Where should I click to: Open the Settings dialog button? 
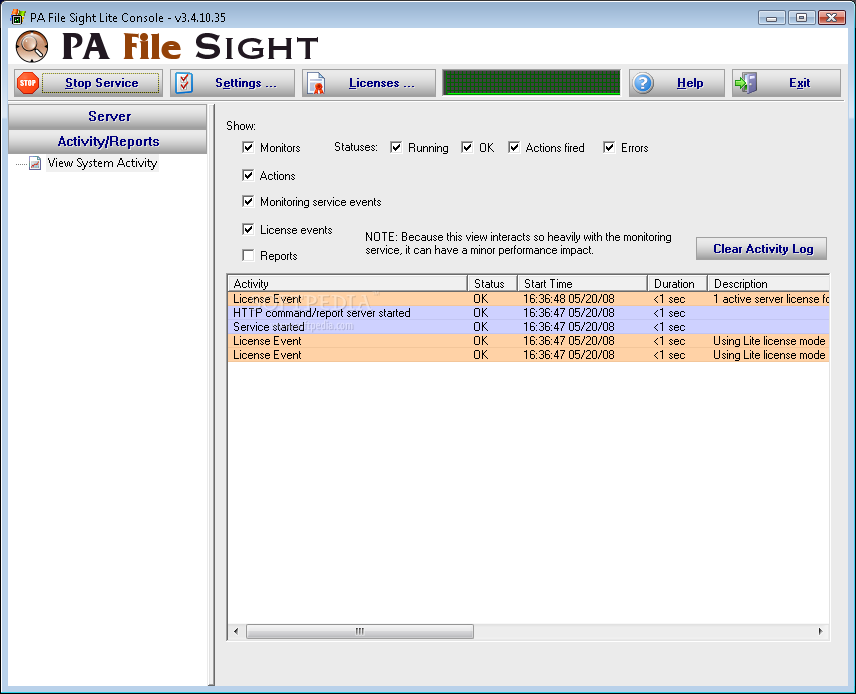(x=233, y=83)
